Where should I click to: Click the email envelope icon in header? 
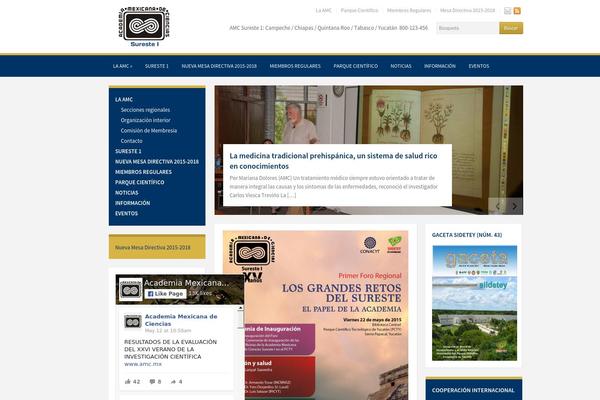[507, 11]
